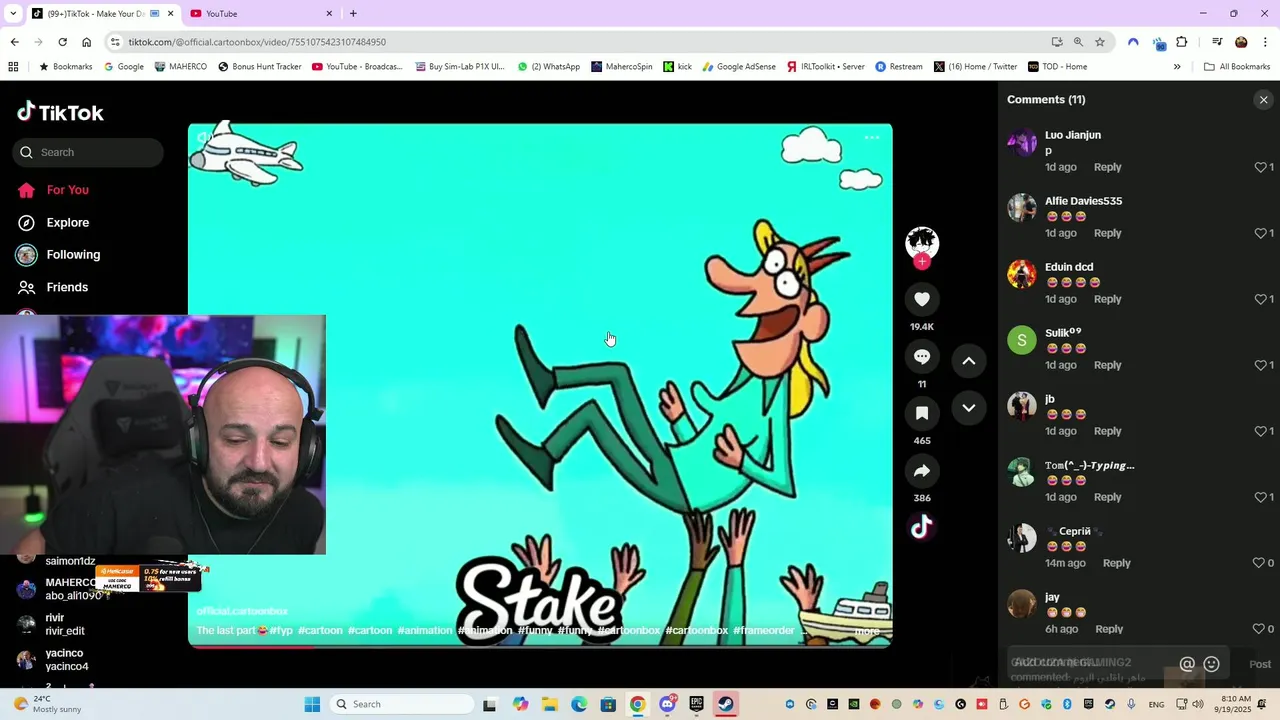Like Alfie Davies535's comment
Viewport: 1280px width, 720px height.
click(x=1260, y=233)
